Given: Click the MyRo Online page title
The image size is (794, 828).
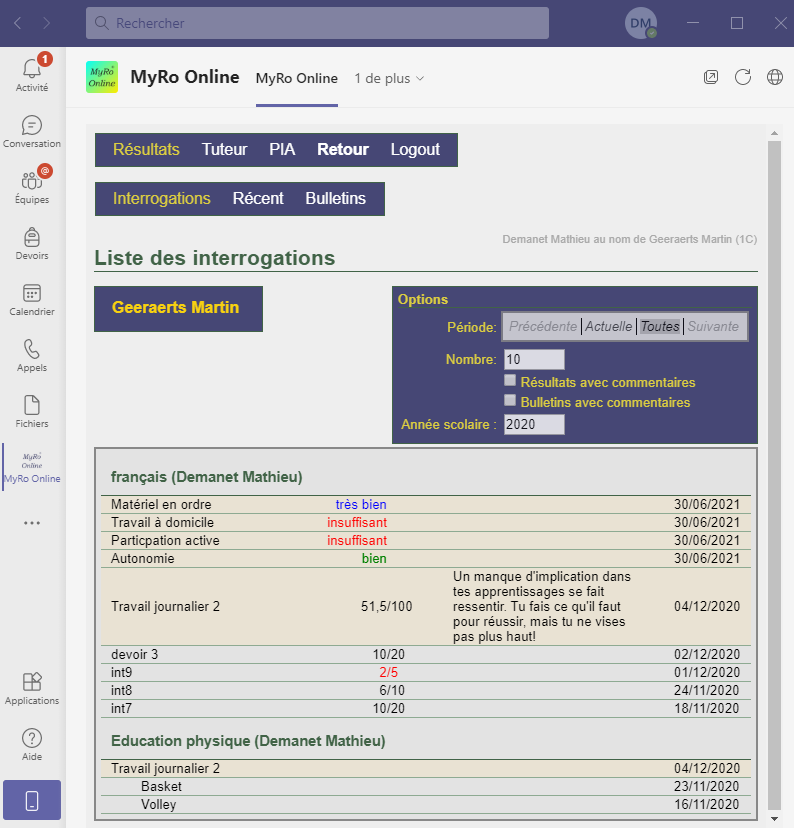Looking at the screenshot, I should pyautogui.click(x=185, y=77).
